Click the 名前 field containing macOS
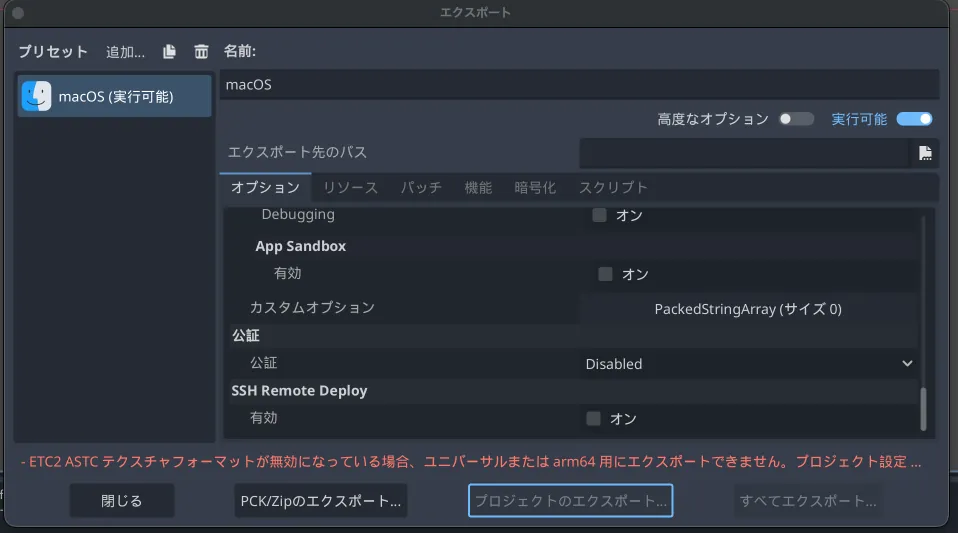Image resolution: width=958 pixels, height=533 pixels. coord(579,84)
